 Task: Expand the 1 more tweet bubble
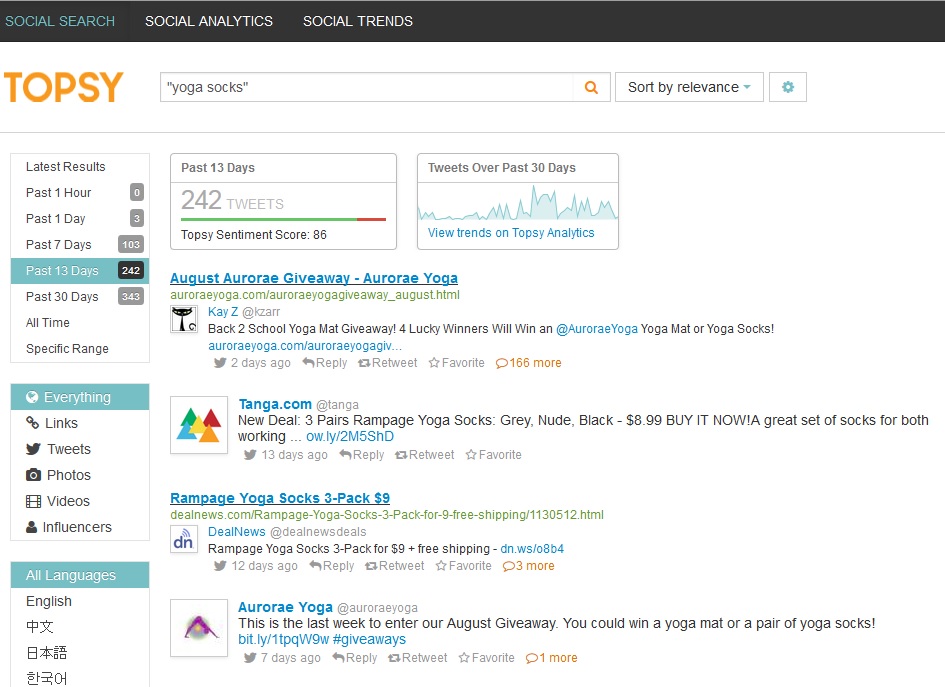(x=551, y=658)
